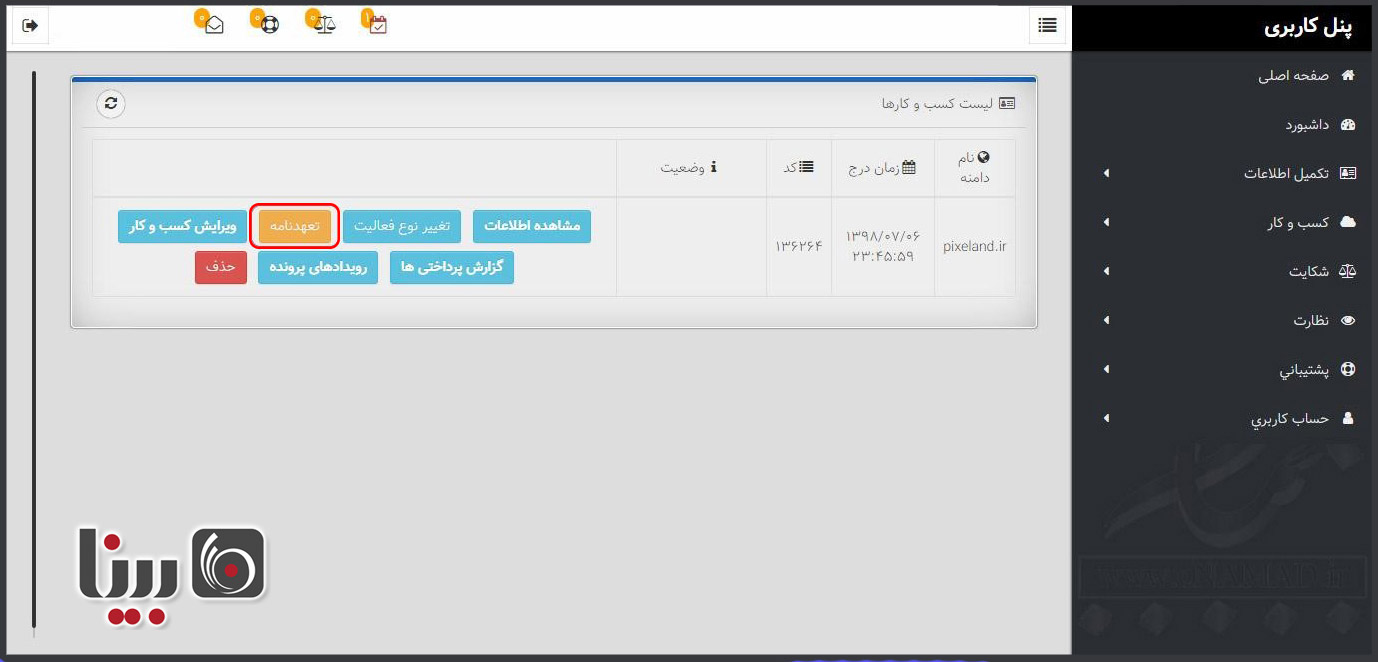Click the user icon beside حساب کاربري
This screenshot has height=662, width=1378.
pos(1348,417)
